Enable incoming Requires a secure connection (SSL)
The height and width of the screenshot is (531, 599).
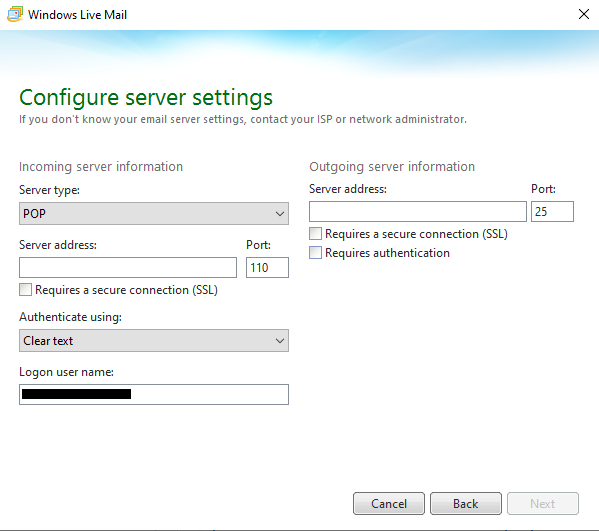click(26, 290)
